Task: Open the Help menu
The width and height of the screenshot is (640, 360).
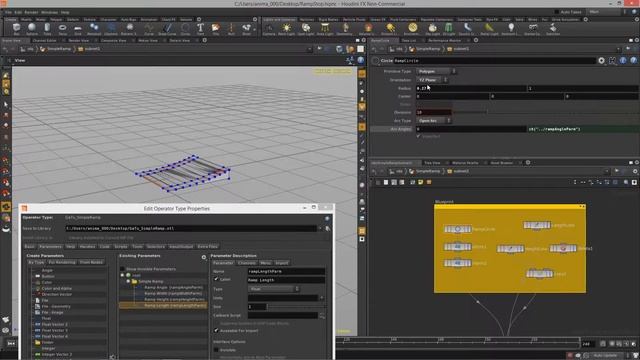Action: (65, 13)
